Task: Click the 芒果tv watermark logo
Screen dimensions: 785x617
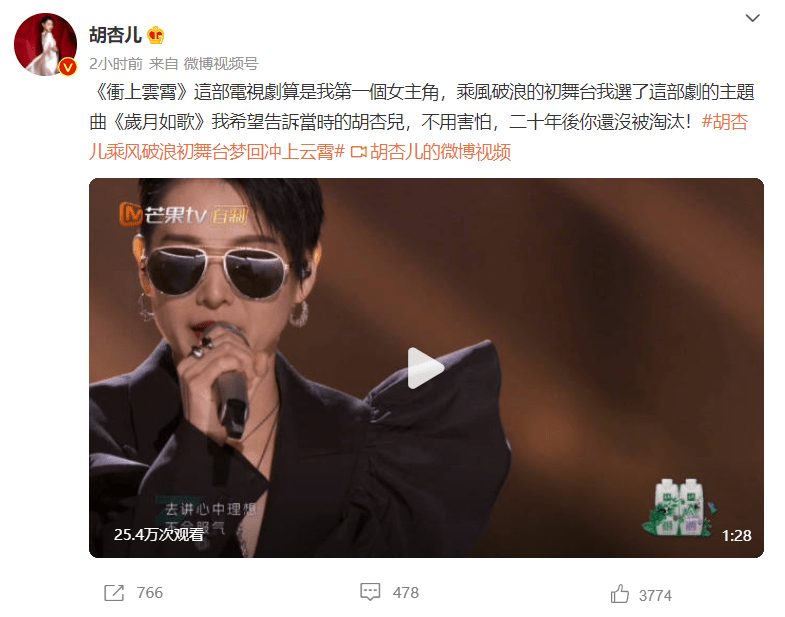Action: point(183,215)
